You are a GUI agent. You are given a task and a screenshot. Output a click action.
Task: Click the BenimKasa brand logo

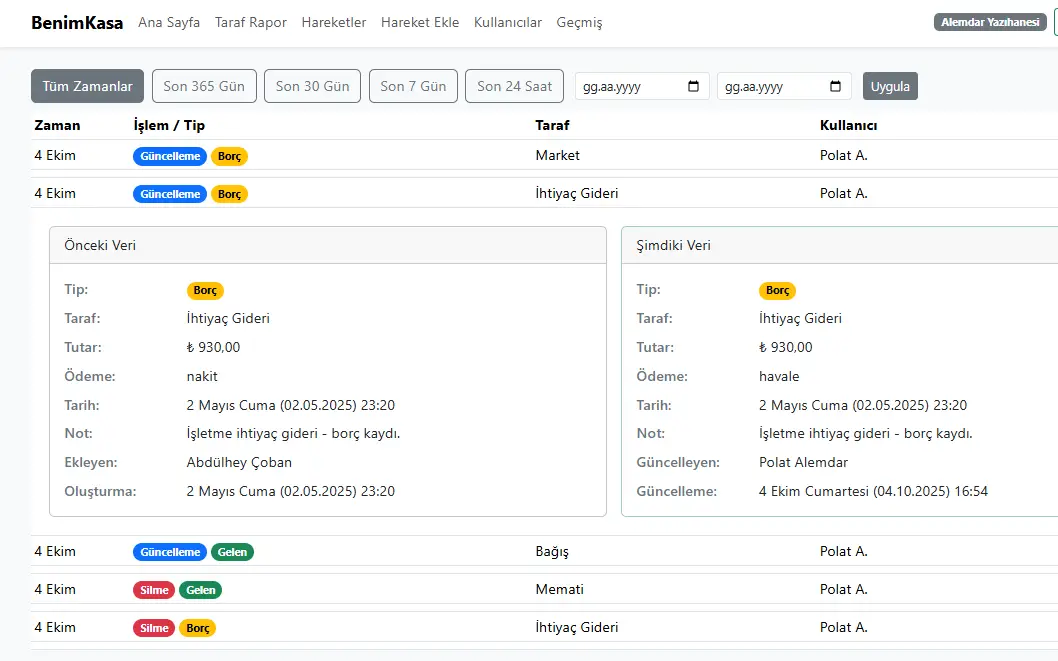(x=77, y=22)
